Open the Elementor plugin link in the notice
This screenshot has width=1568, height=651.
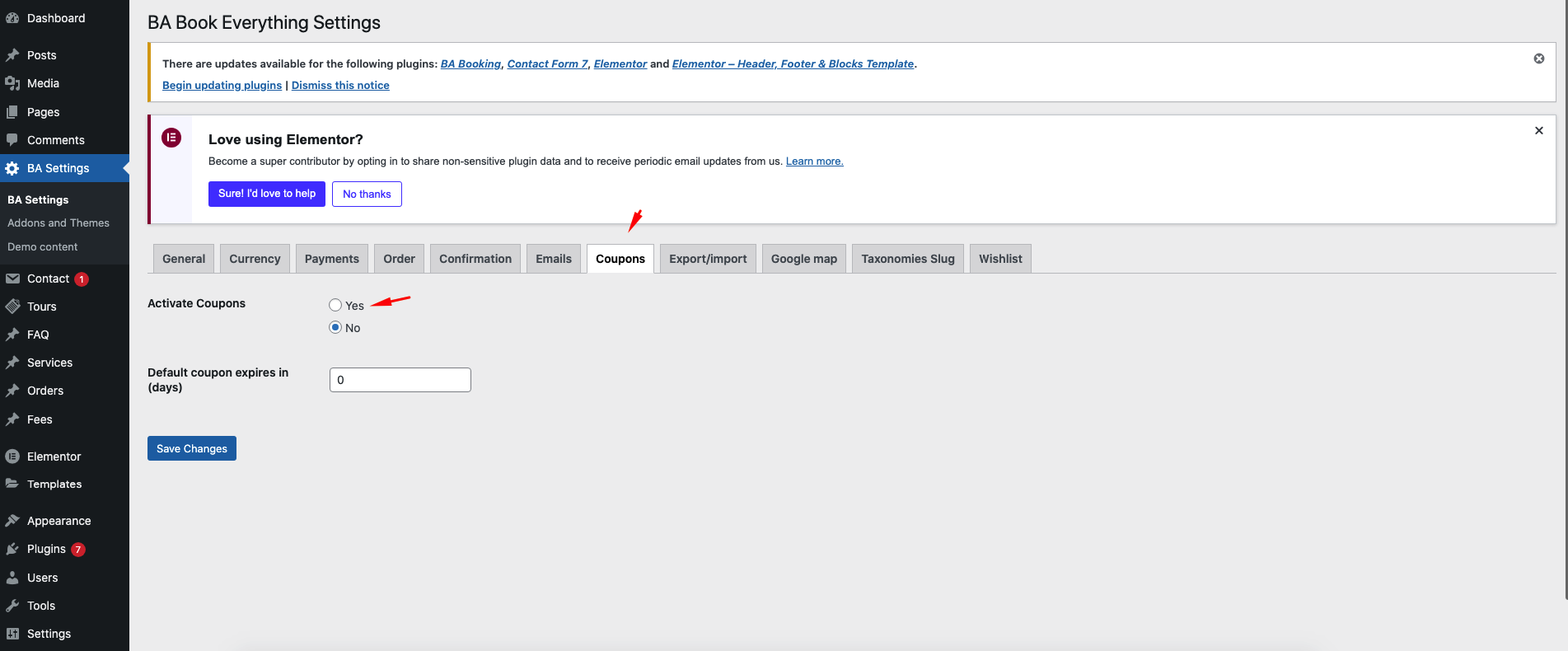coord(620,63)
